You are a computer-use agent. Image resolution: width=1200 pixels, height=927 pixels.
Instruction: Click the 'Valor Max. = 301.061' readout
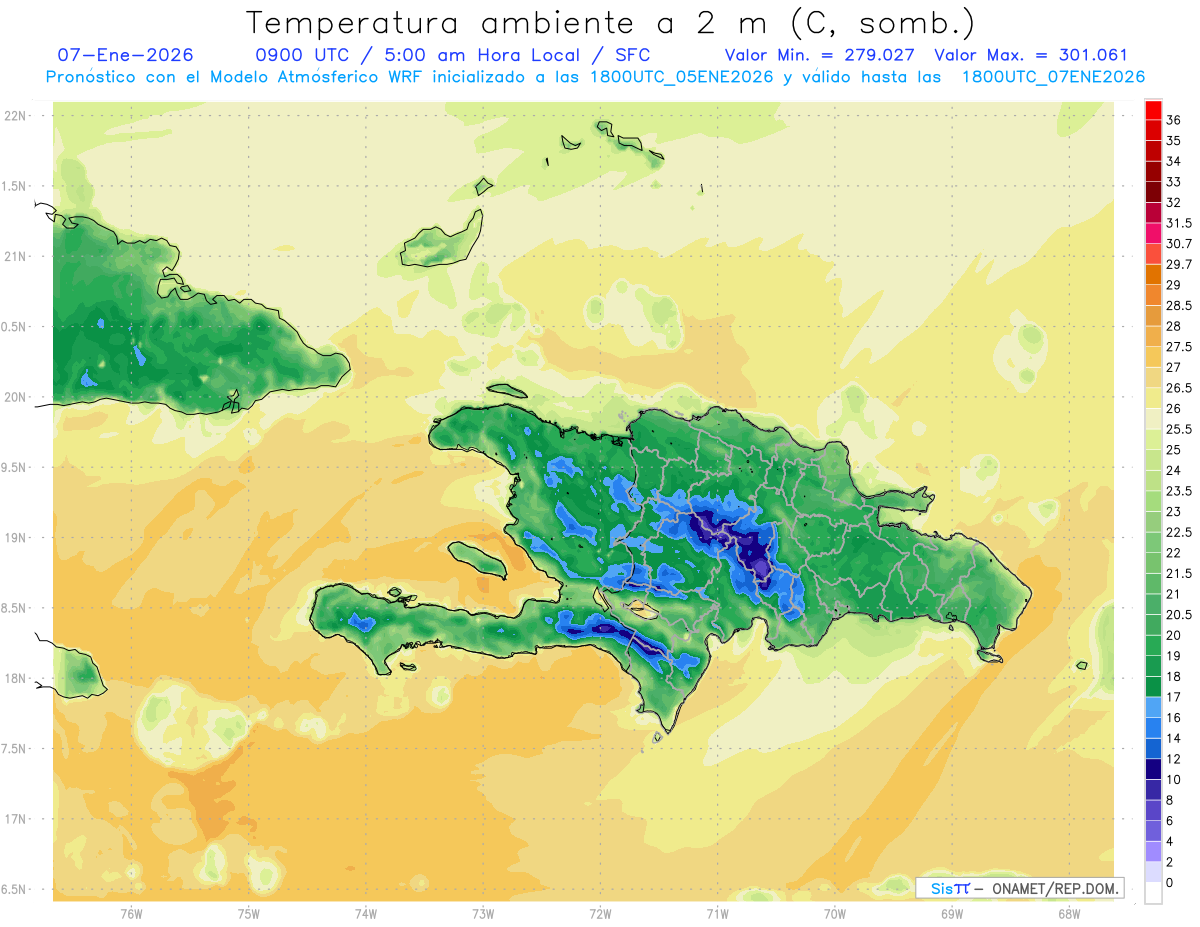[1030, 55]
